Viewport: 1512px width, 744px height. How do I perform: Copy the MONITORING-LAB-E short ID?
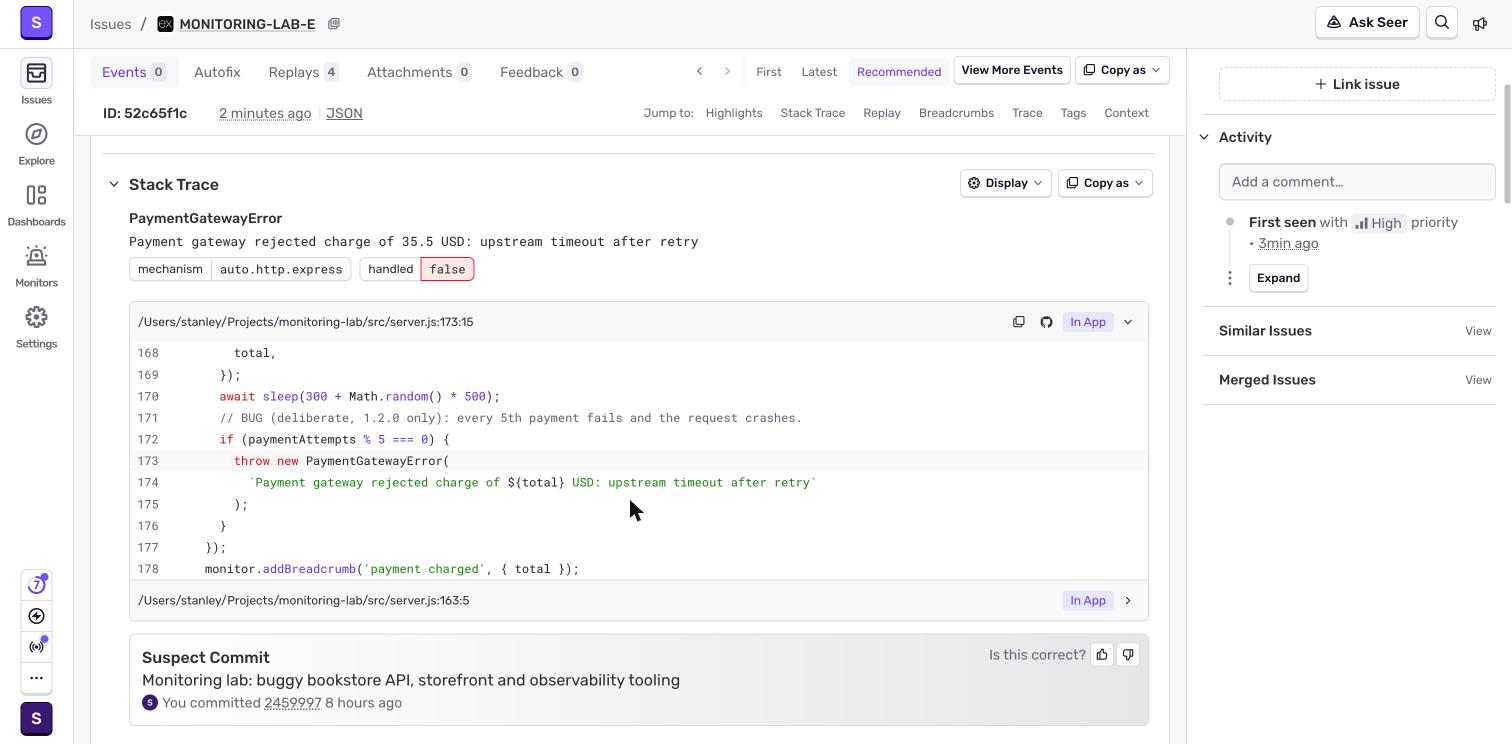(x=334, y=24)
